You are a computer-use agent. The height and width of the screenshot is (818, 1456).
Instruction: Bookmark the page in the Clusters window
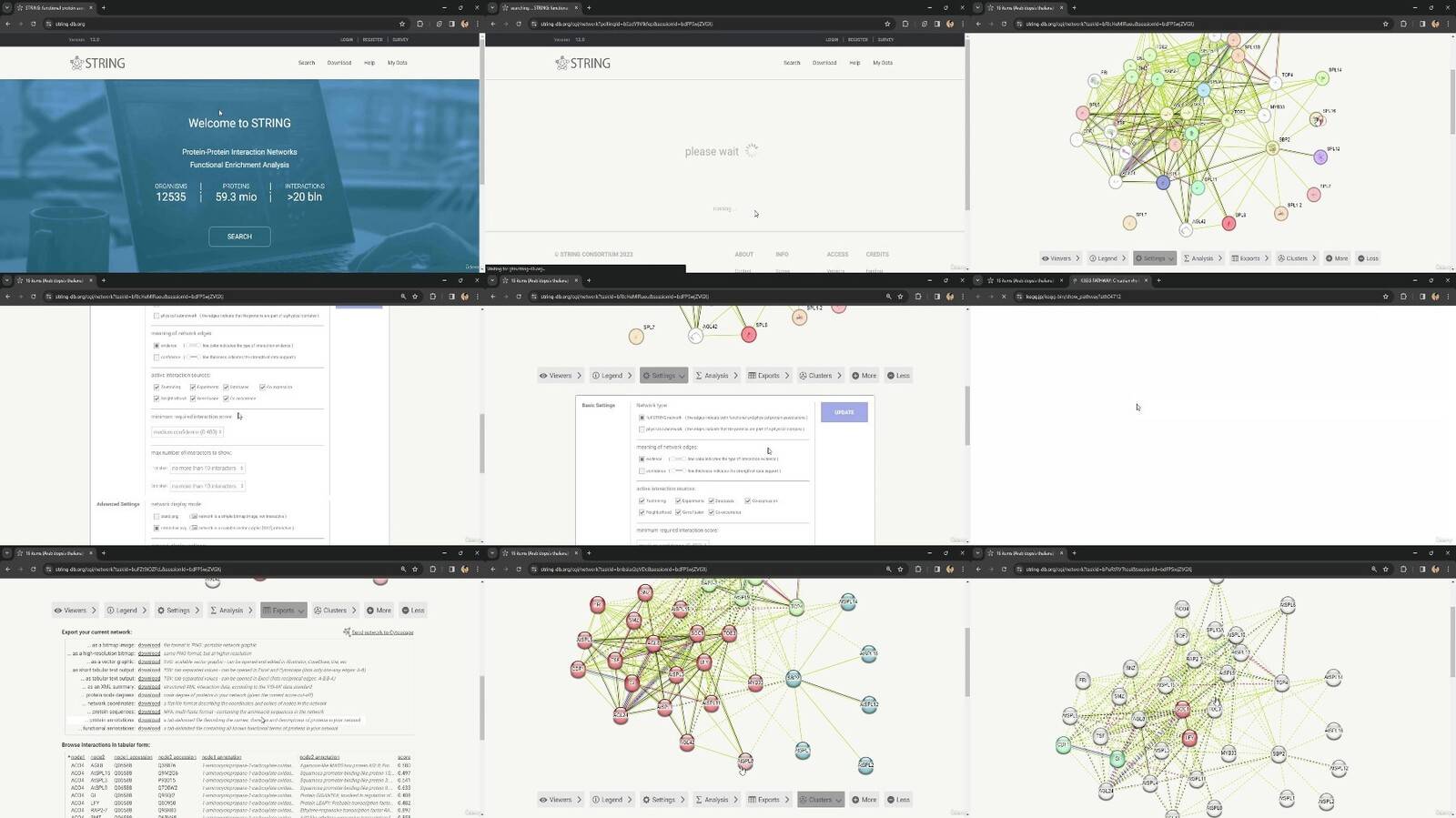coord(900,570)
